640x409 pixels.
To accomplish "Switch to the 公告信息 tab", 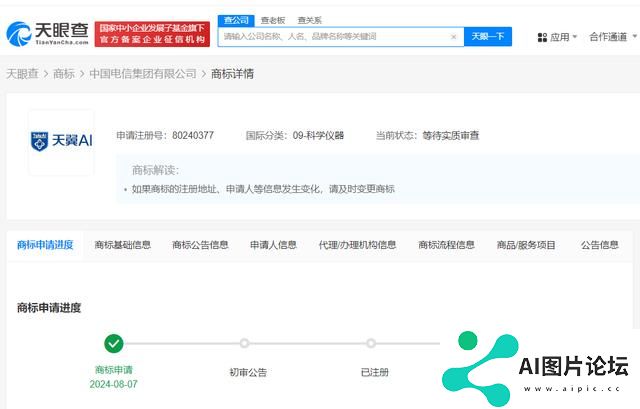I will 600,245.
